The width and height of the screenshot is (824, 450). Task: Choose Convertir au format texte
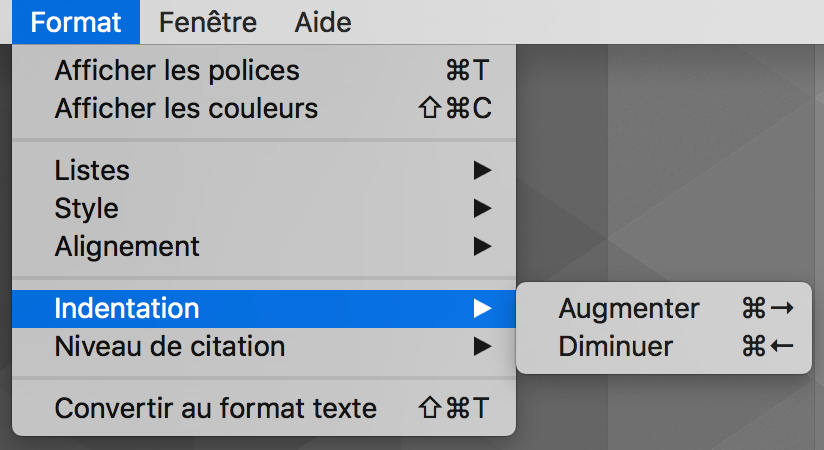[215, 408]
